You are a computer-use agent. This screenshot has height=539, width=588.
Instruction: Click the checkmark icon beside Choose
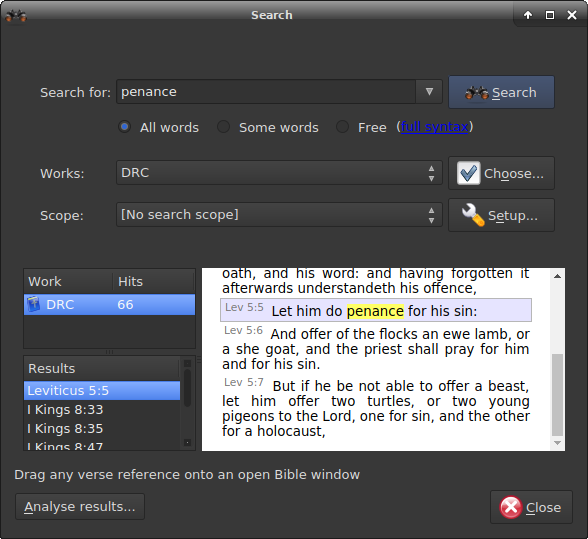468,173
